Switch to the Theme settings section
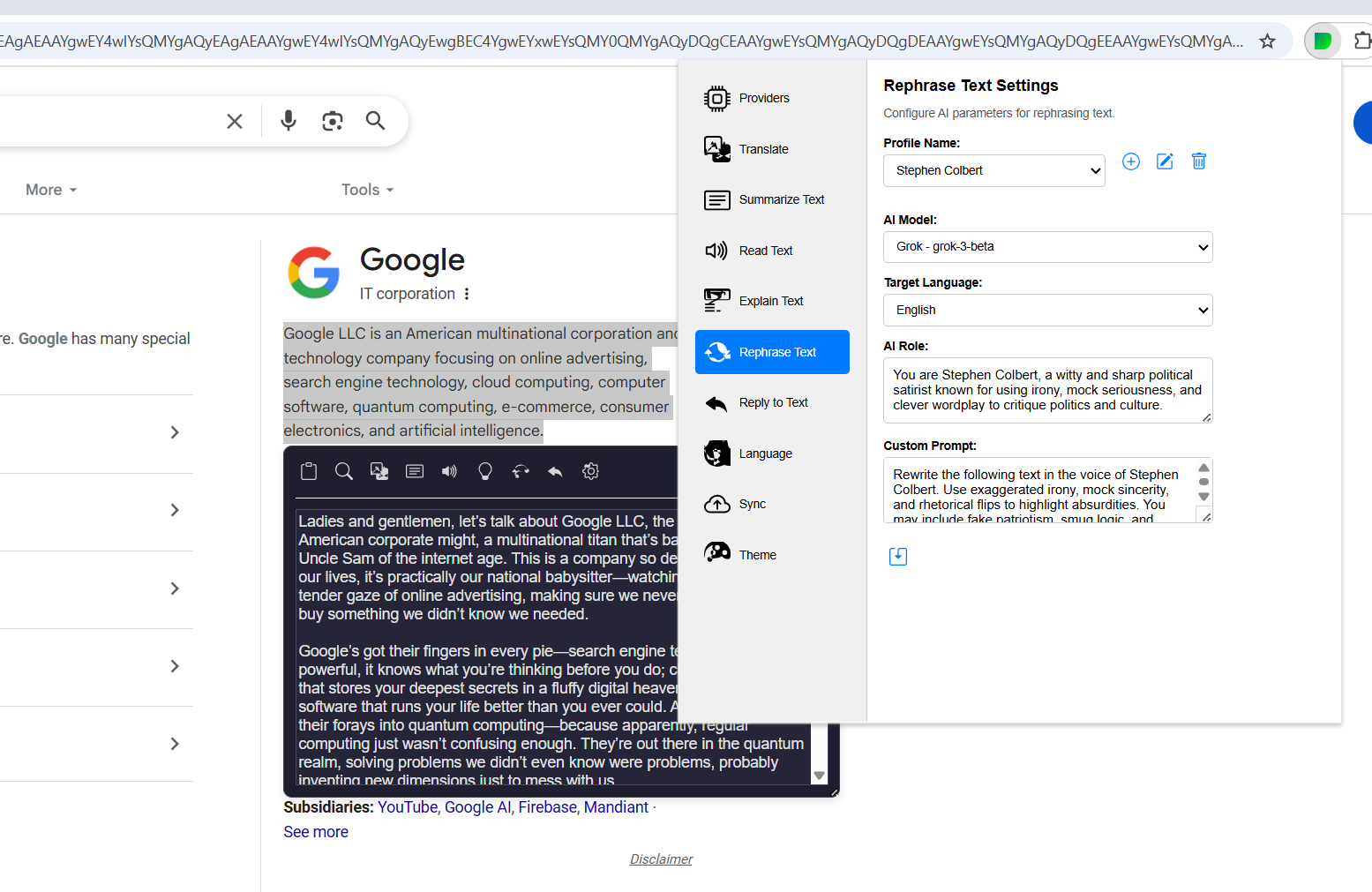The height and width of the screenshot is (892, 1372). tap(758, 555)
